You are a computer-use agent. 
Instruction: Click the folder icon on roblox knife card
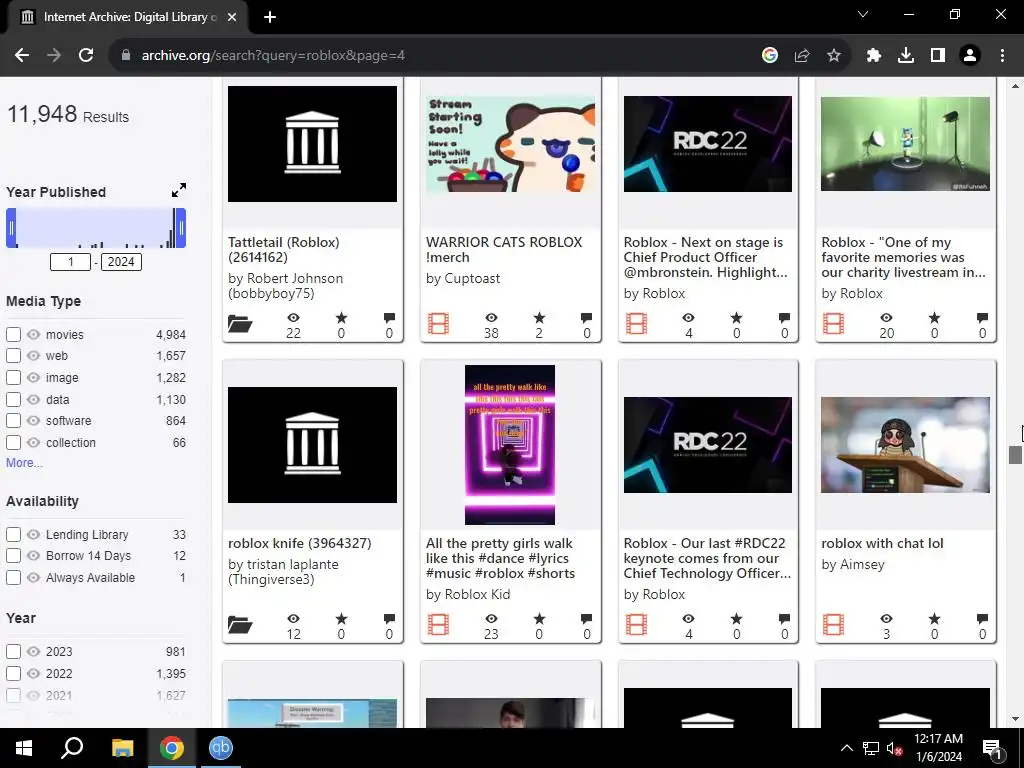240,625
